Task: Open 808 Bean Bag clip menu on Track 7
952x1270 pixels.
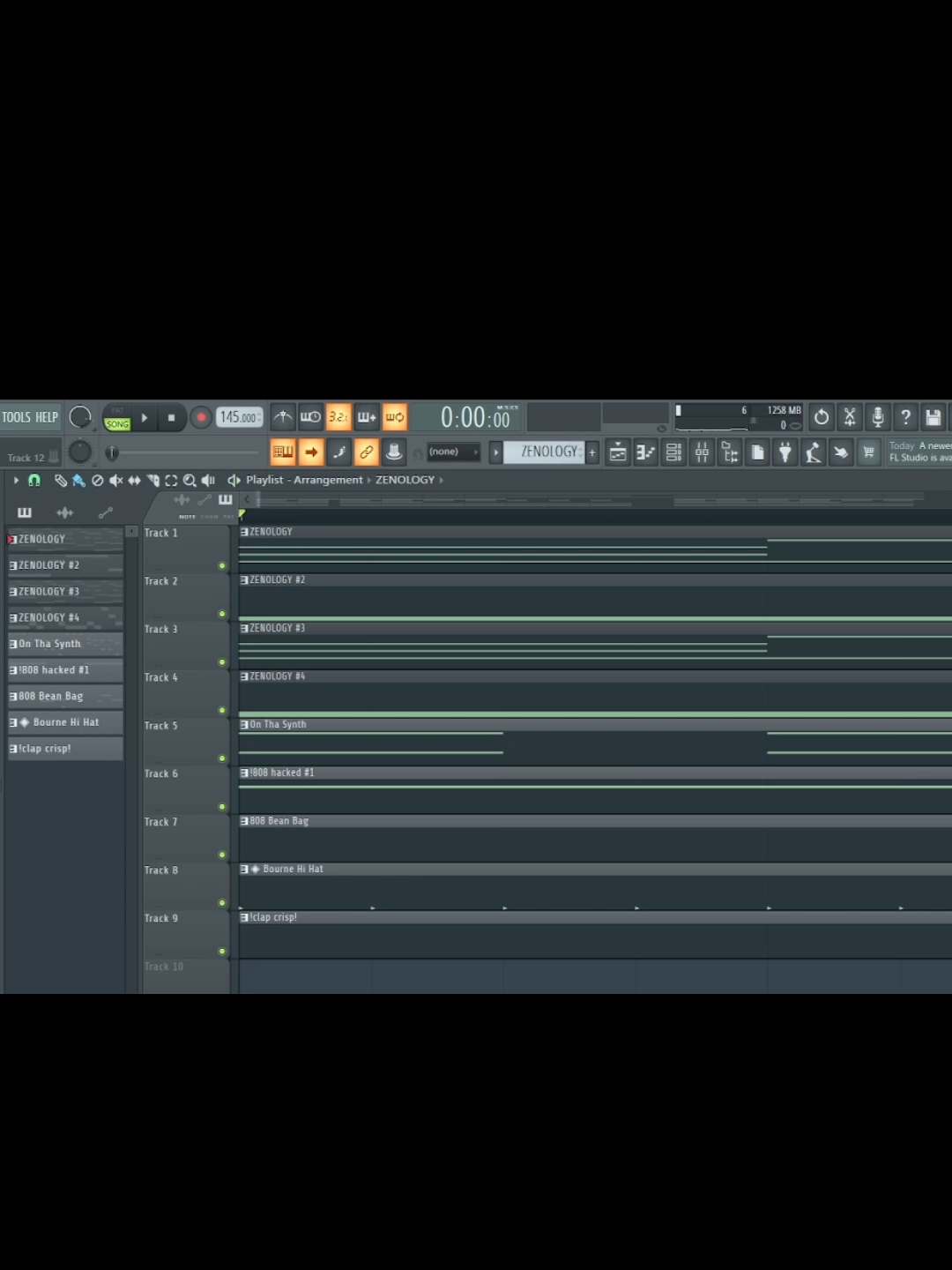Action: pyautogui.click(x=244, y=821)
